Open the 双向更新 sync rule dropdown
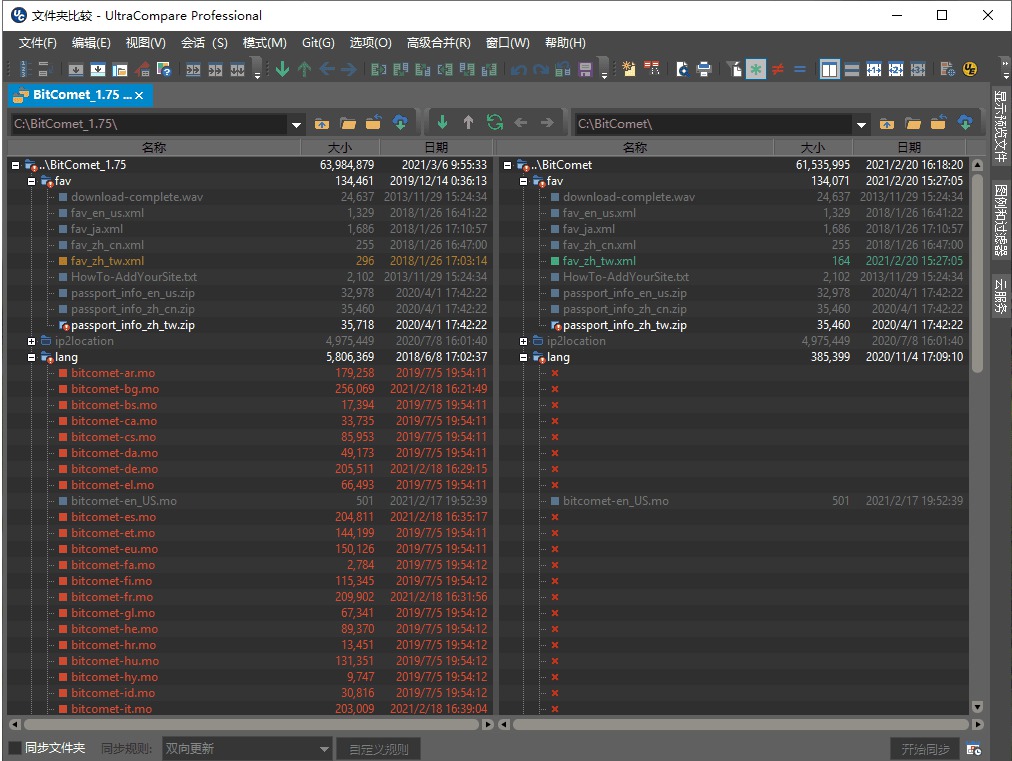1012x761 pixels. coord(247,749)
